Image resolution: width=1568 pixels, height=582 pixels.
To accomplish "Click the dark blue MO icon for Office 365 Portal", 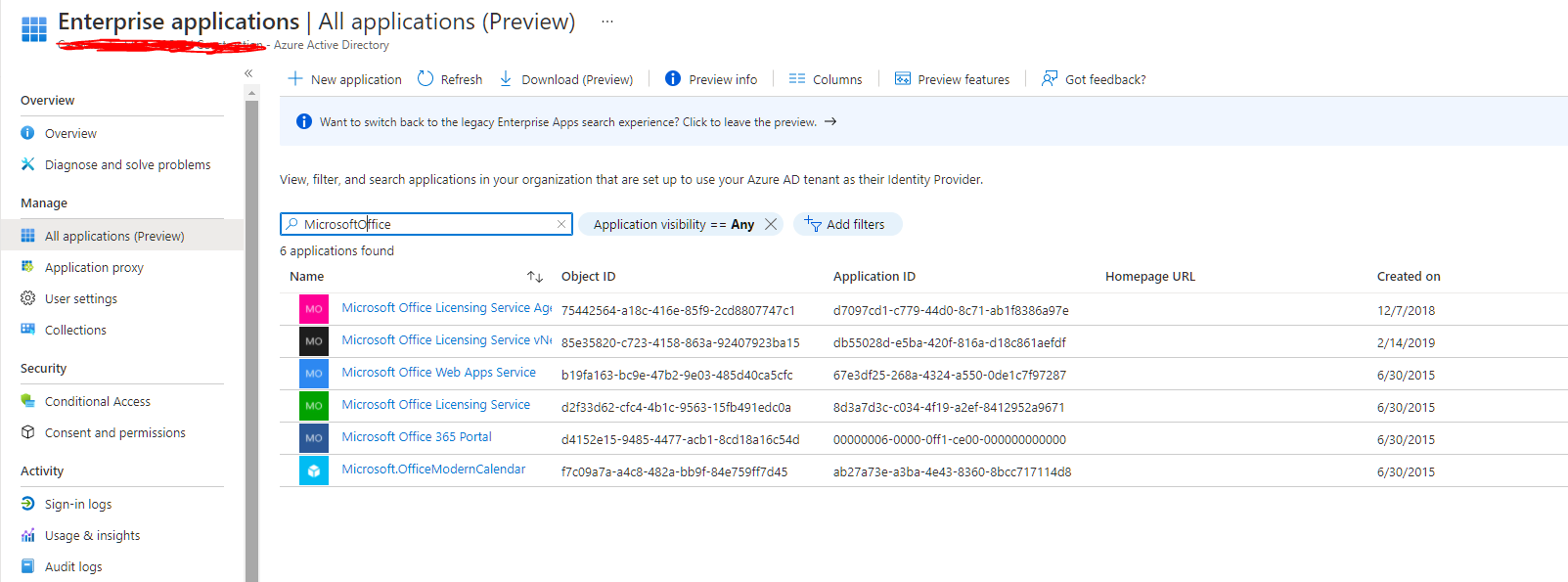I will pyautogui.click(x=314, y=438).
